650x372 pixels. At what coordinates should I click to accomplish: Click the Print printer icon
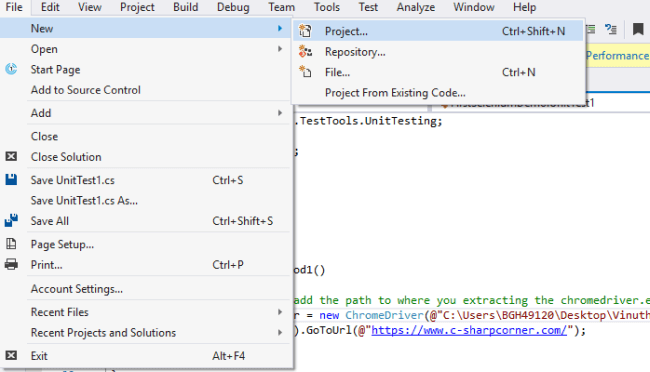coord(11,264)
